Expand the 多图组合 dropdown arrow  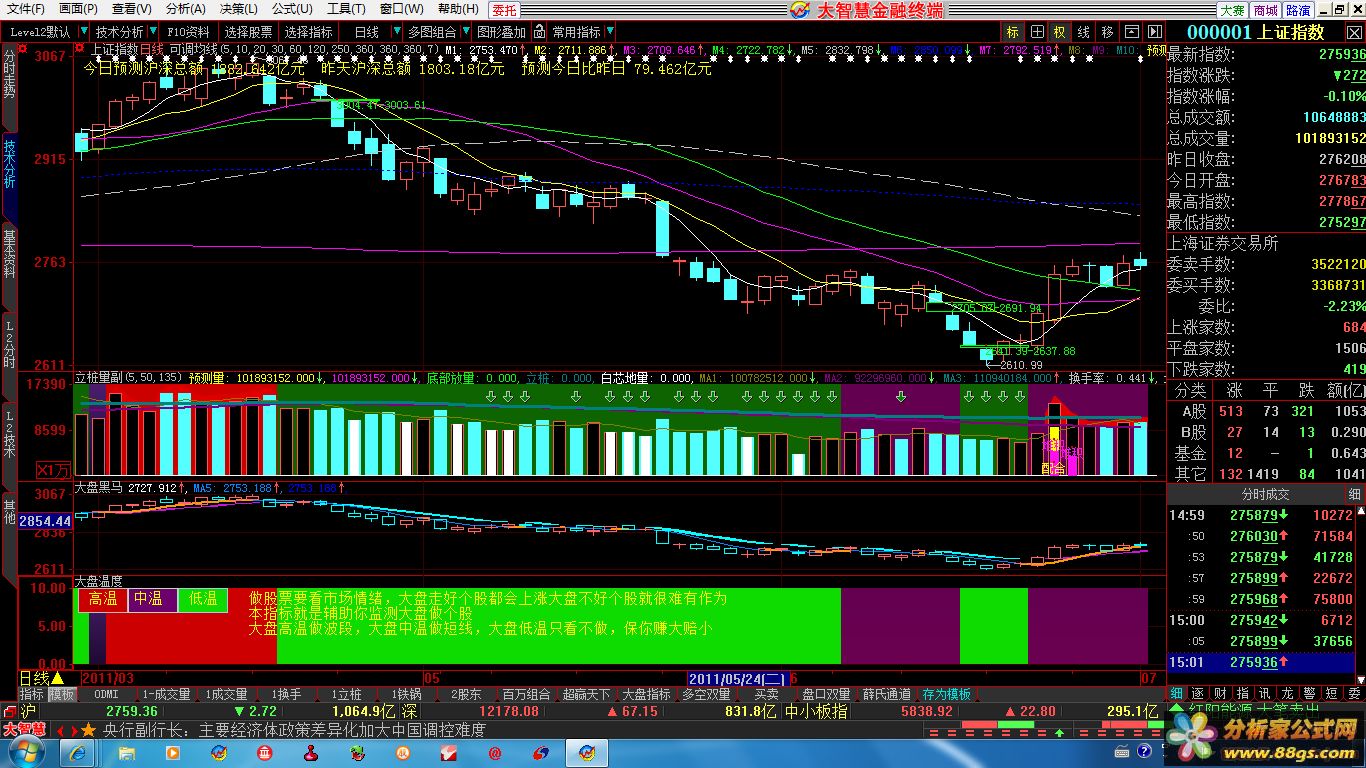pos(464,32)
